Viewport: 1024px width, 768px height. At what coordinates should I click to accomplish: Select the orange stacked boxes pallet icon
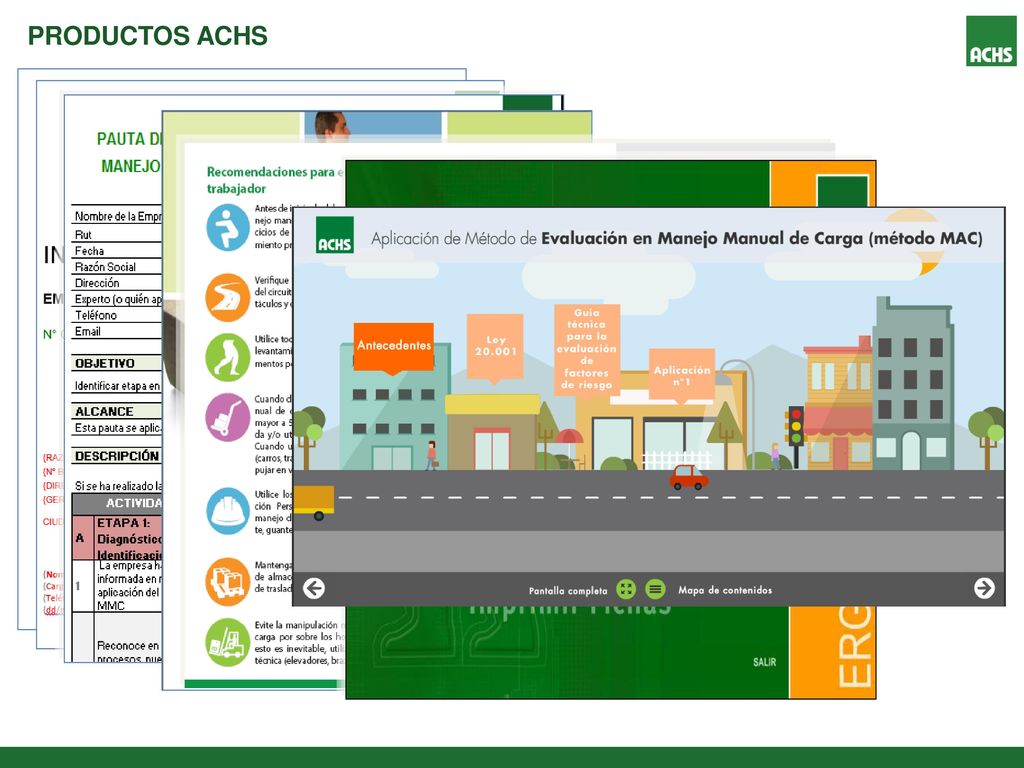[228, 581]
